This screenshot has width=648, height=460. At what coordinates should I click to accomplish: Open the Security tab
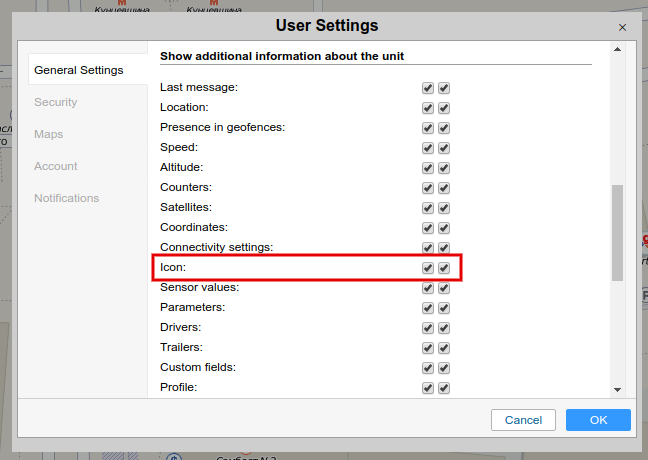click(x=55, y=102)
